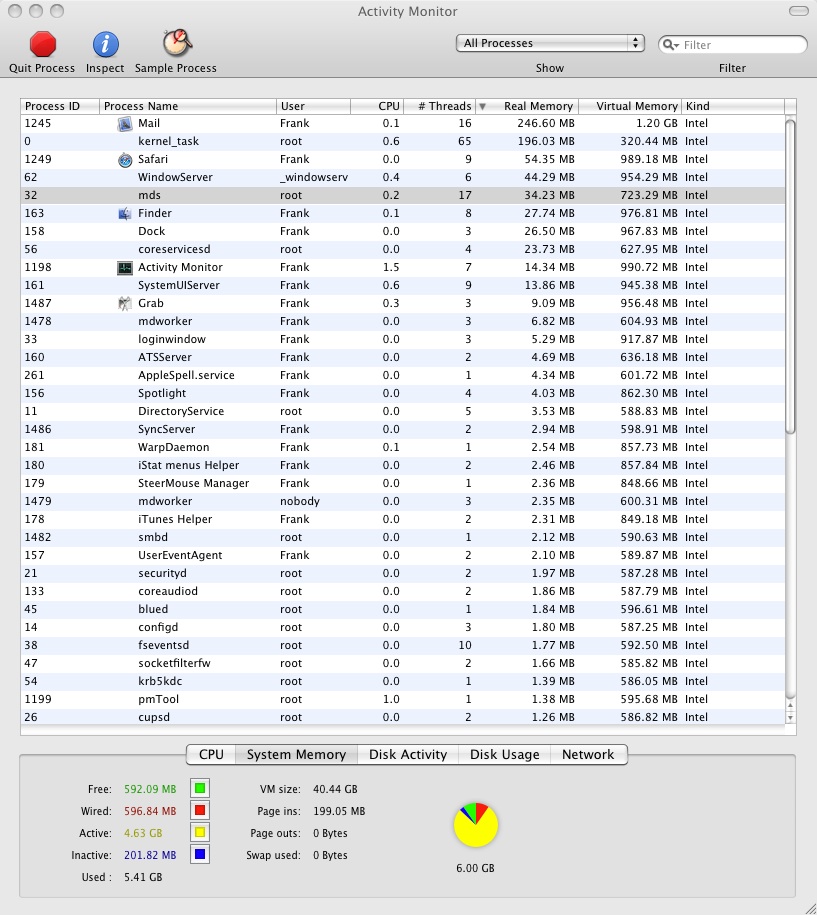Click the yellow Active memory swatch
817x915 pixels.
coord(200,833)
